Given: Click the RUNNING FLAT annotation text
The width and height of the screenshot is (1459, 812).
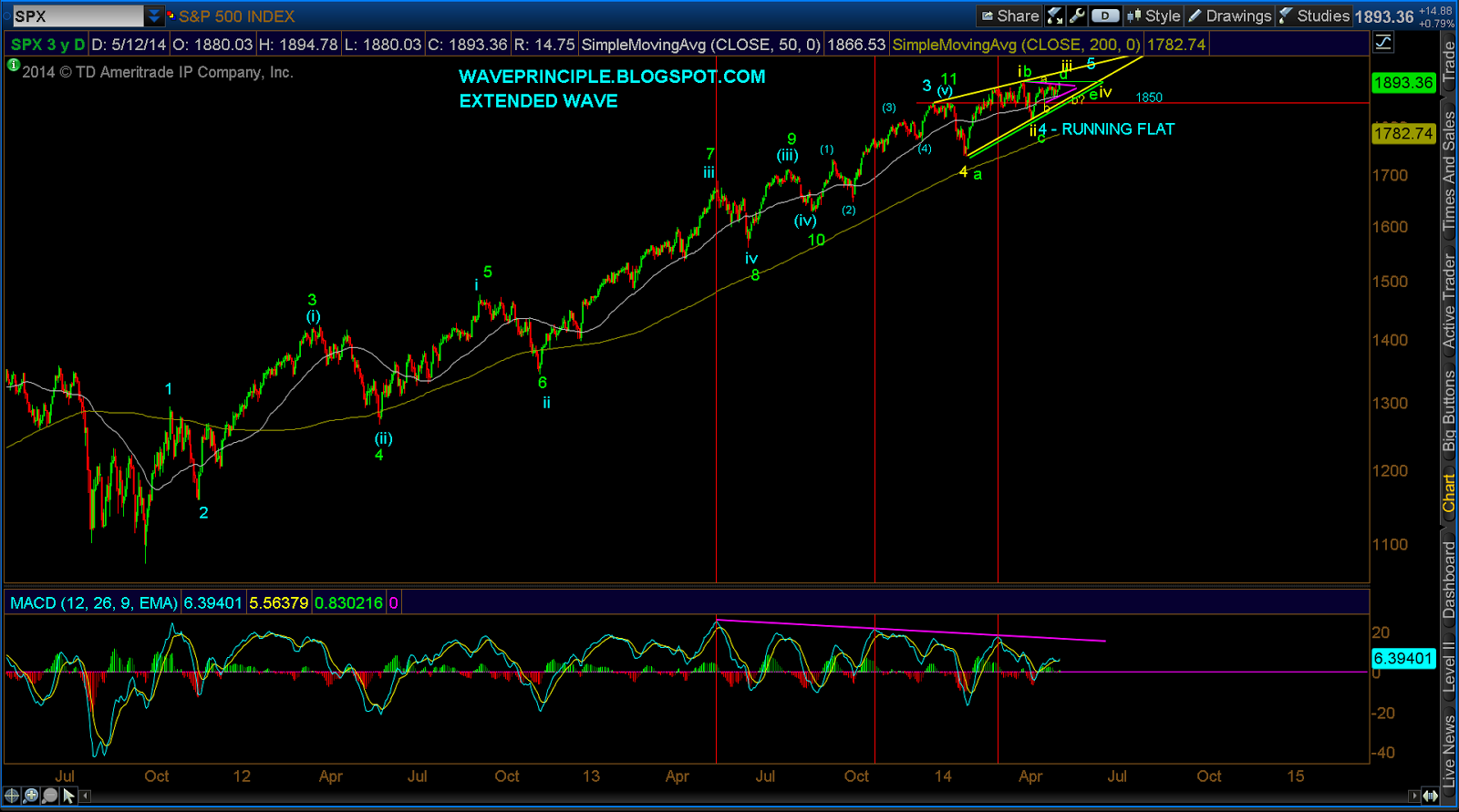Looking at the screenshot, I should 1118,129.
